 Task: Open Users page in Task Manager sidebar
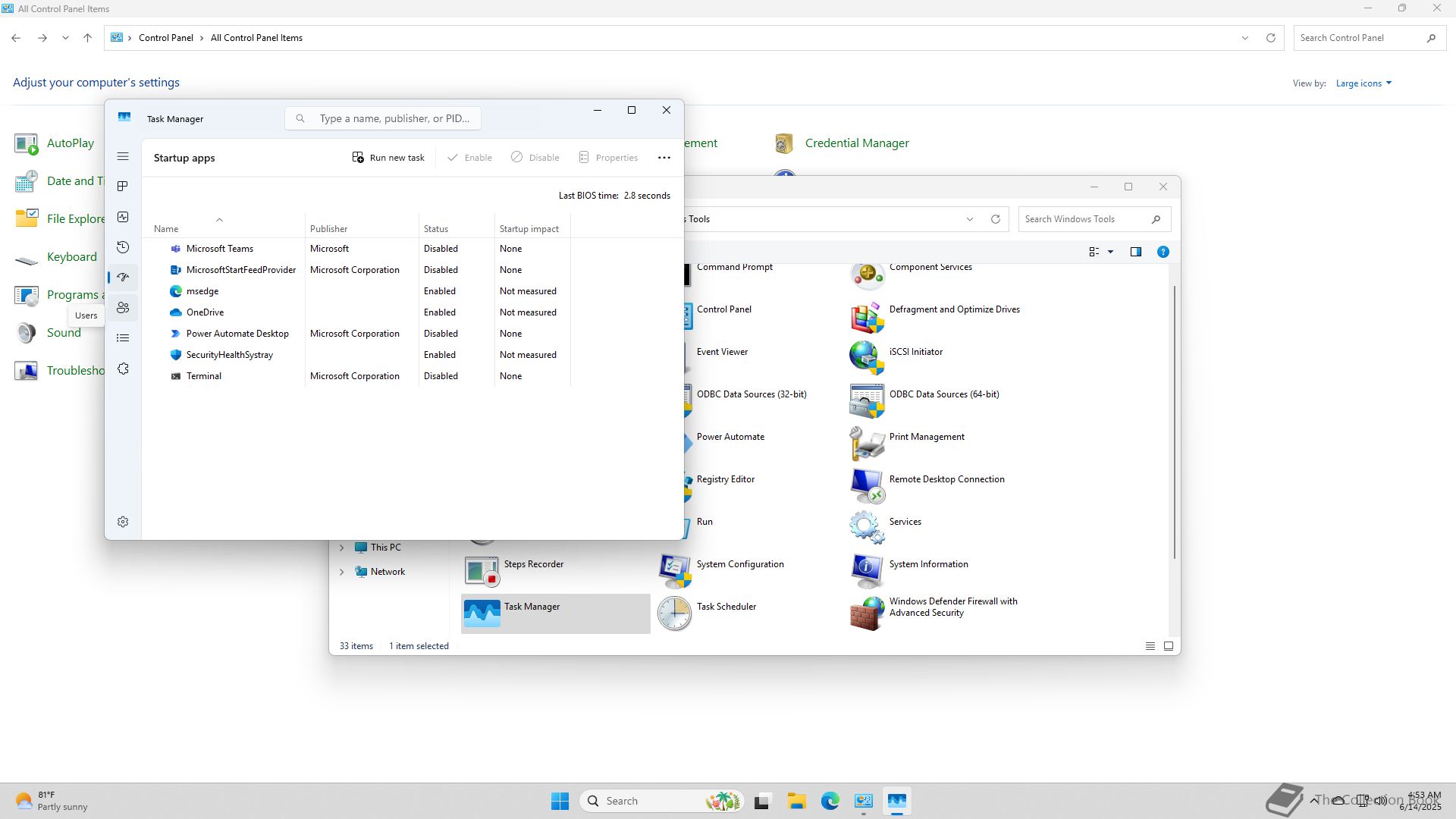click(x=123, y=308)
